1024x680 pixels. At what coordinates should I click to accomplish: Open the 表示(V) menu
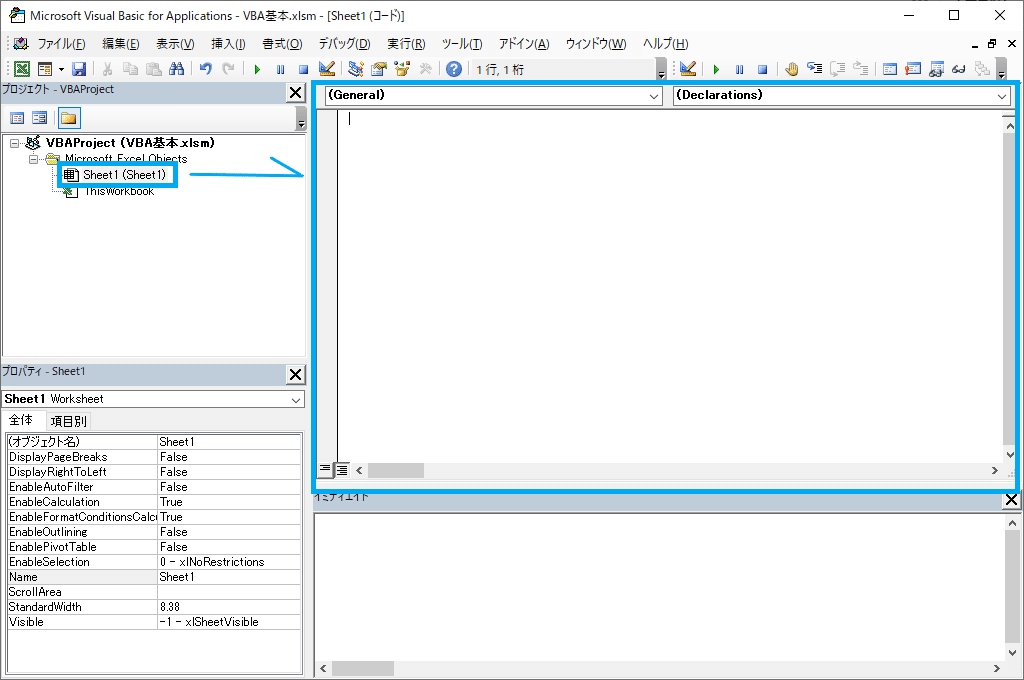coord(175,44)
